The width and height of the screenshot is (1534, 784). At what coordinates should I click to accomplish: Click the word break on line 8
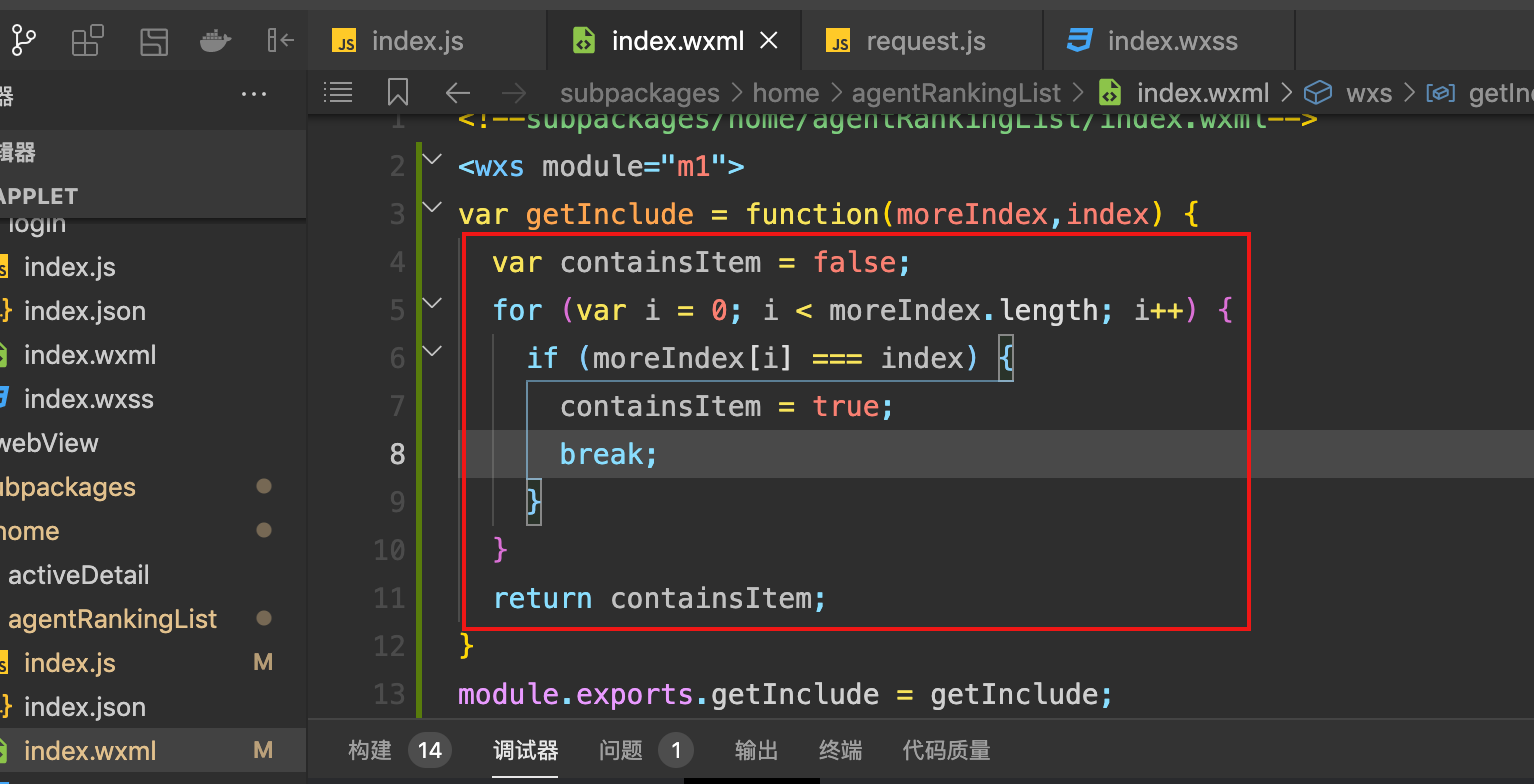tap(601, 454)
